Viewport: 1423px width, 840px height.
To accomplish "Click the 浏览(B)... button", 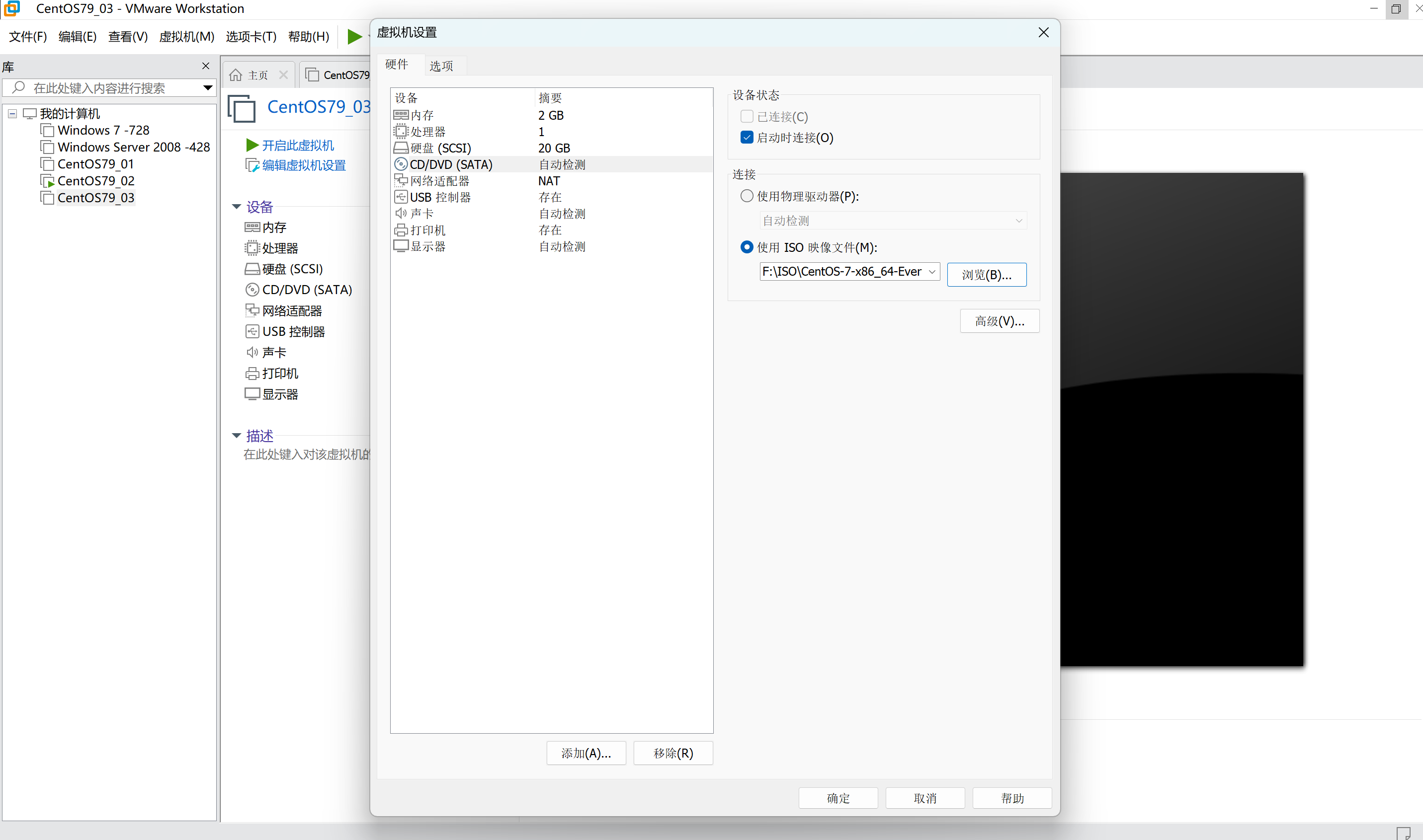I will [987, 275].
